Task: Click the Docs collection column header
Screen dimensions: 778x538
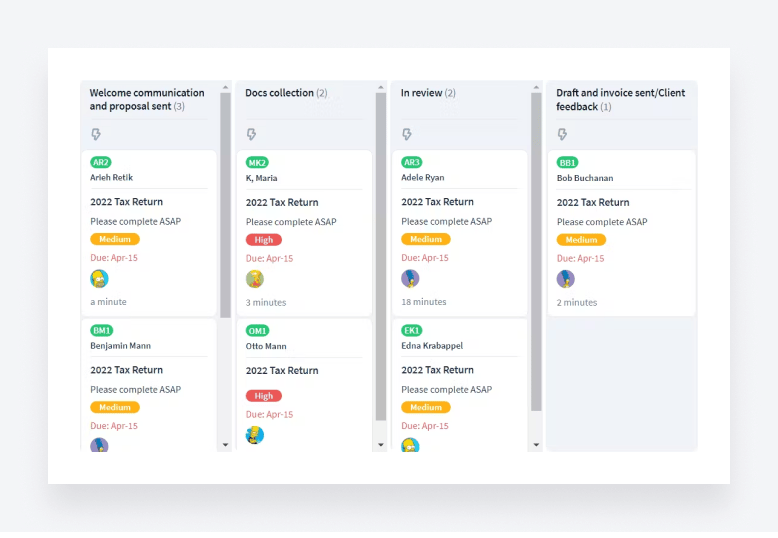Action: (x=286, y=93)
